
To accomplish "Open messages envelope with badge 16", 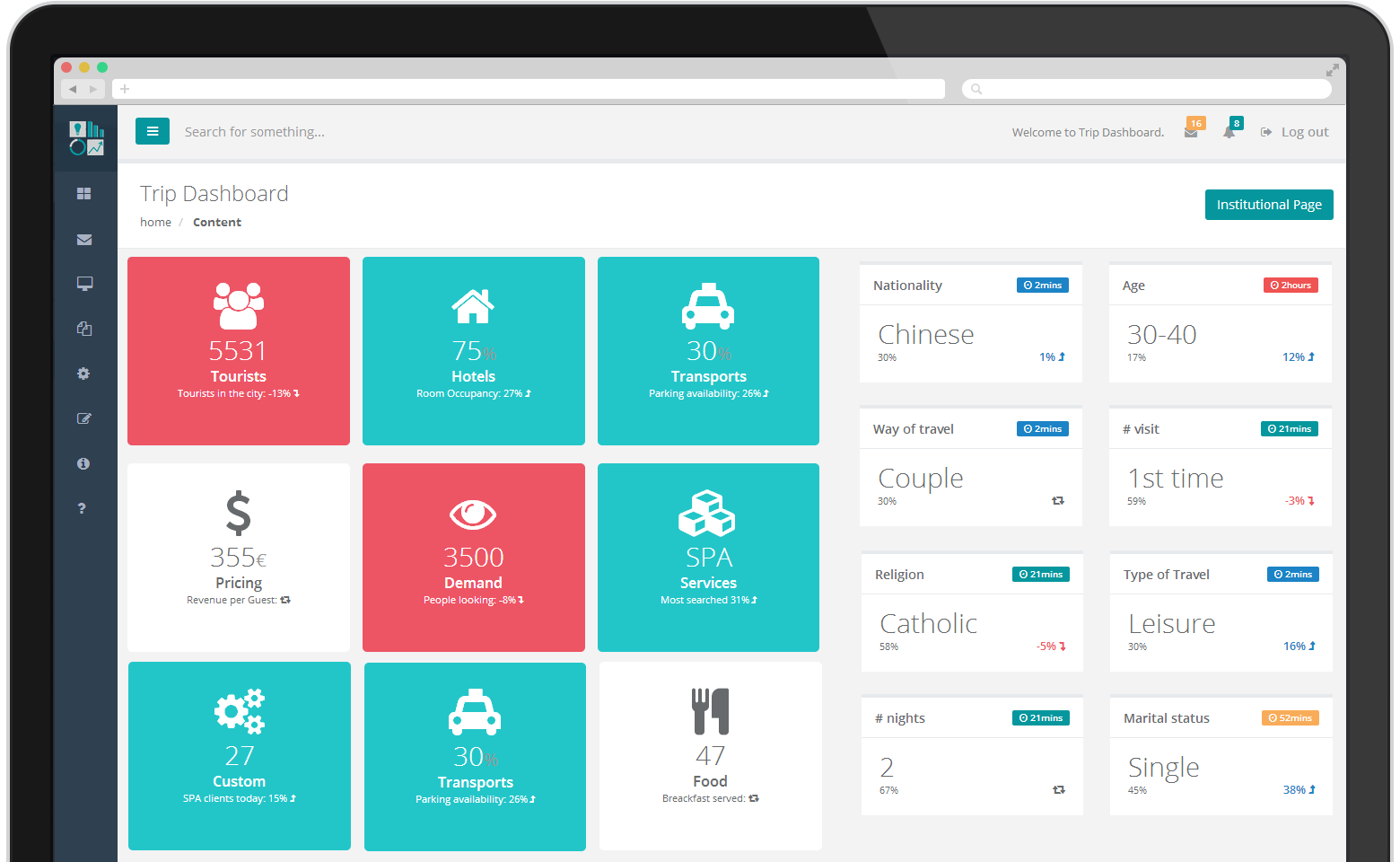I will click(1191, 132).
